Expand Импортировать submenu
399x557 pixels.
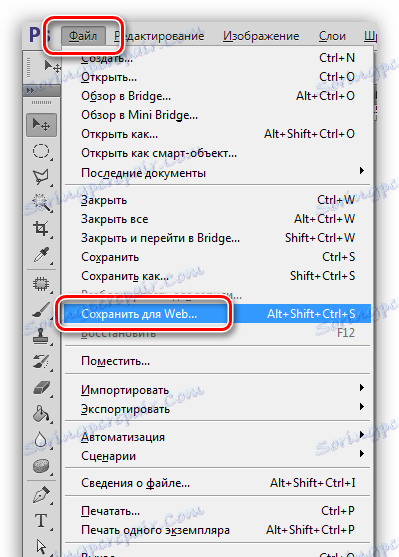pos(217,390)
